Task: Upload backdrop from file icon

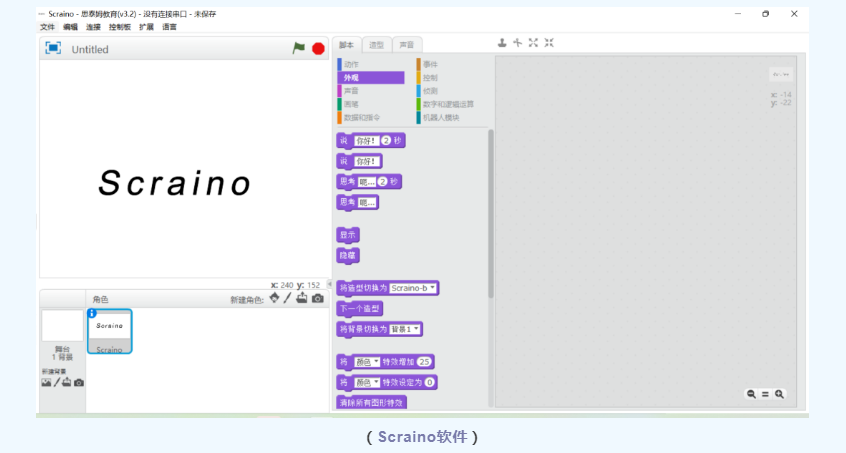Action: tap(66, 382)
